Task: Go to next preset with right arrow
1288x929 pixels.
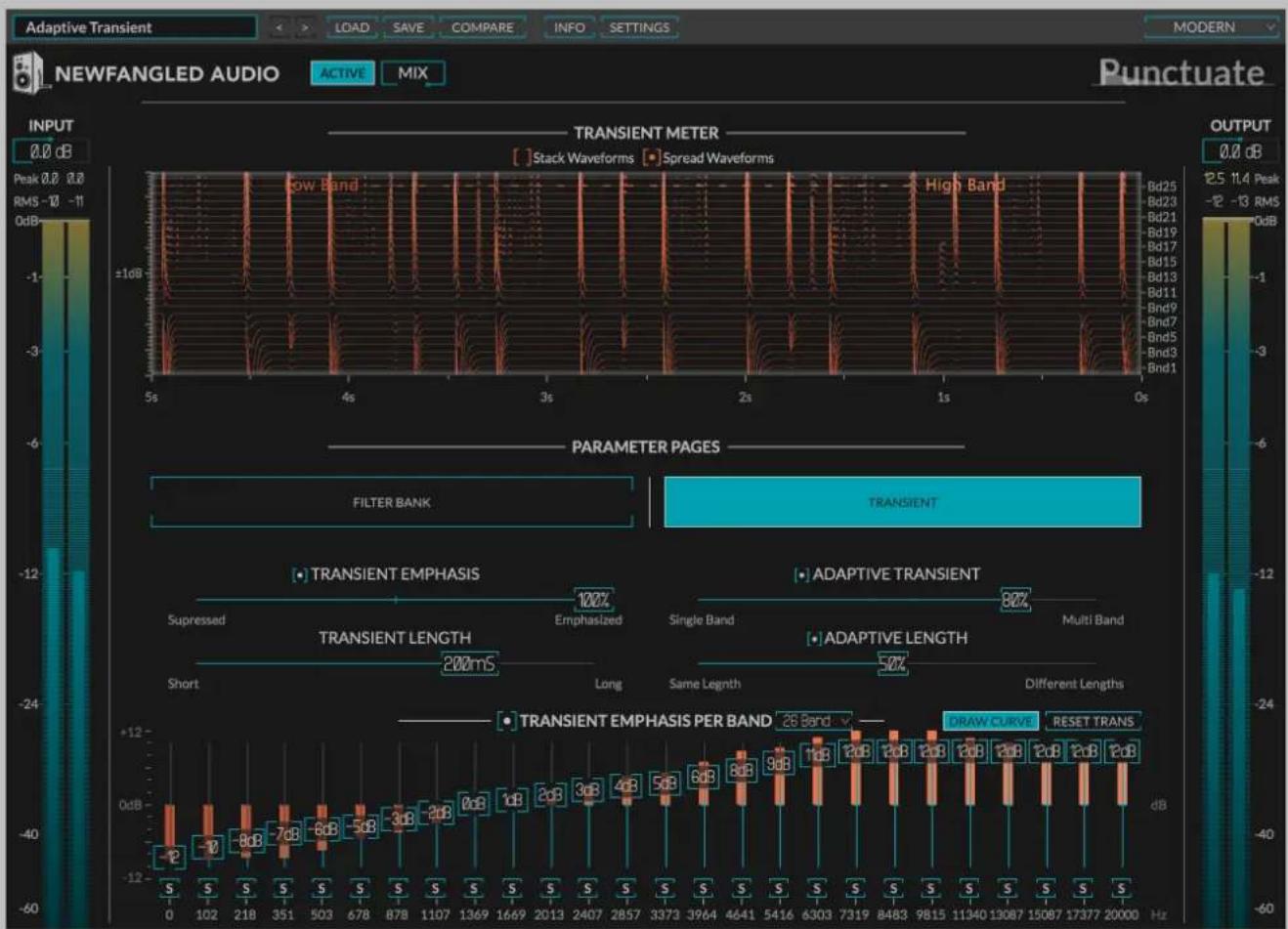Action: 305,27
